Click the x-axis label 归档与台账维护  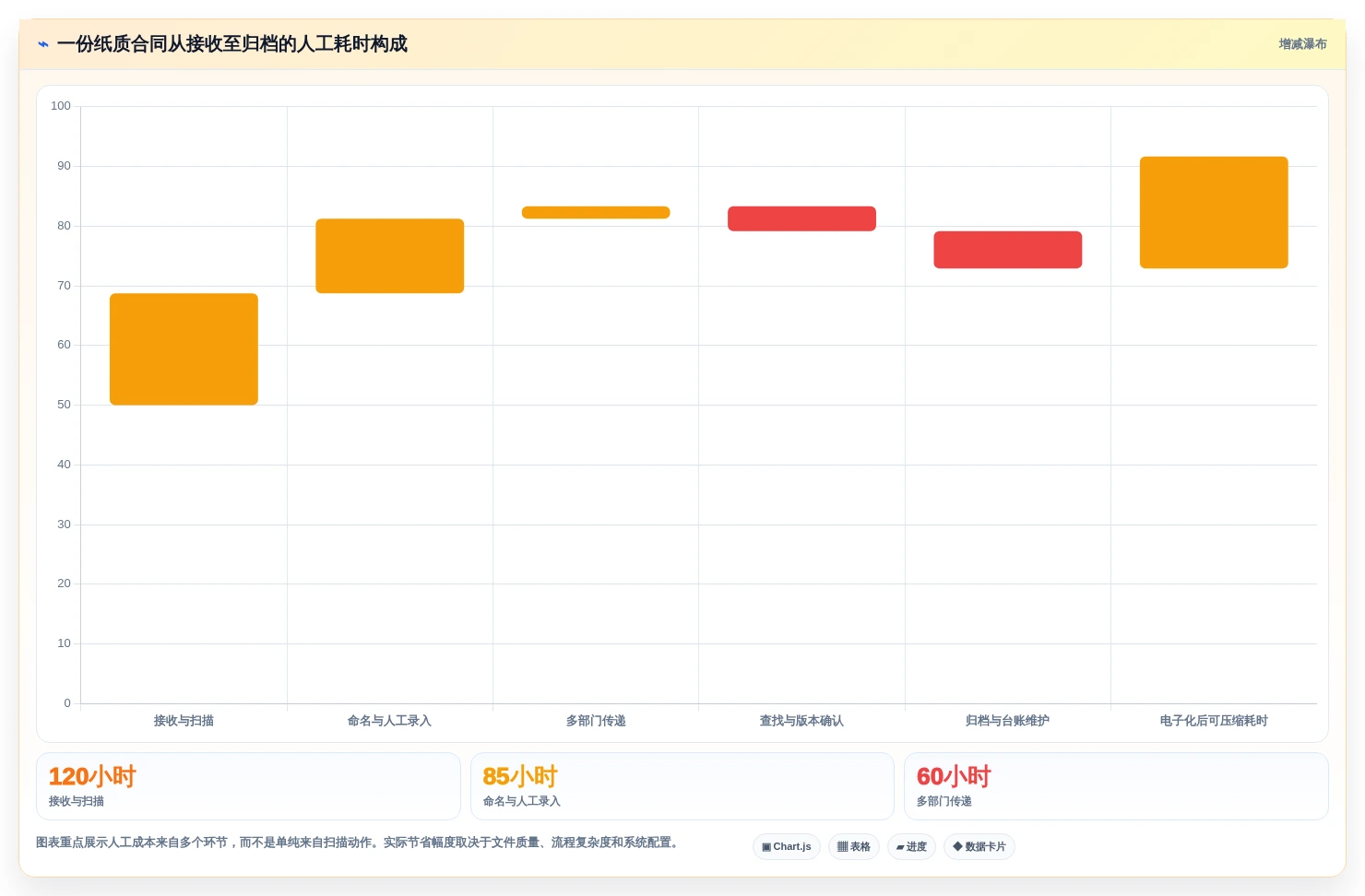(x=1008, y=721)
